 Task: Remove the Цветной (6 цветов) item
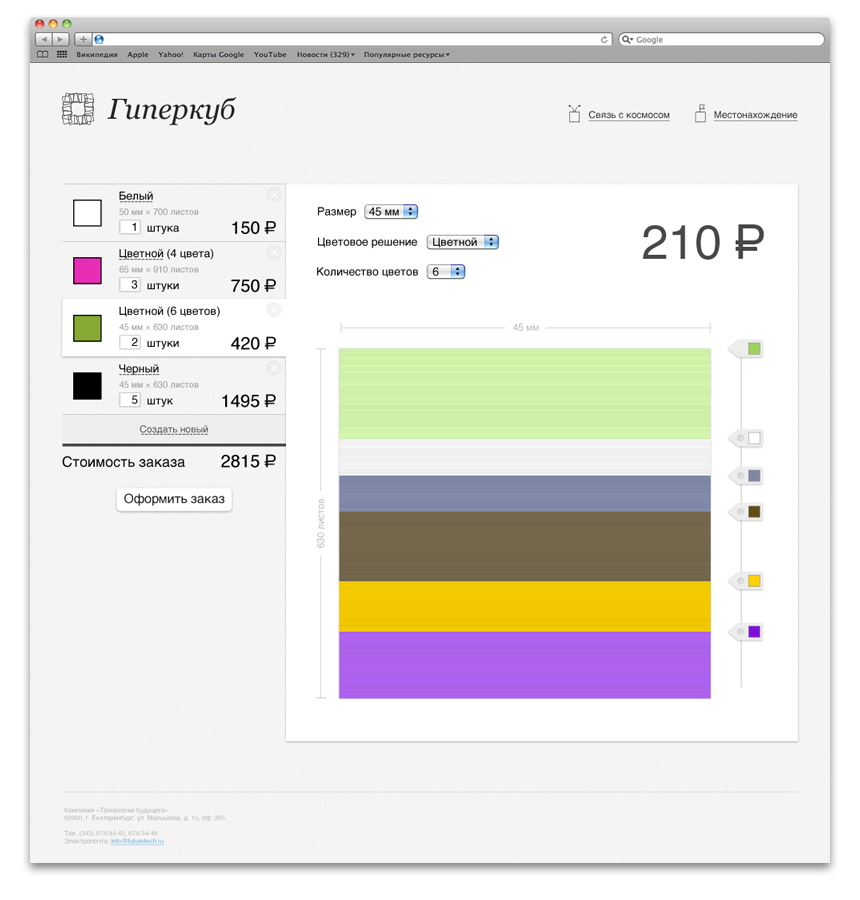[x=274, y=310]
